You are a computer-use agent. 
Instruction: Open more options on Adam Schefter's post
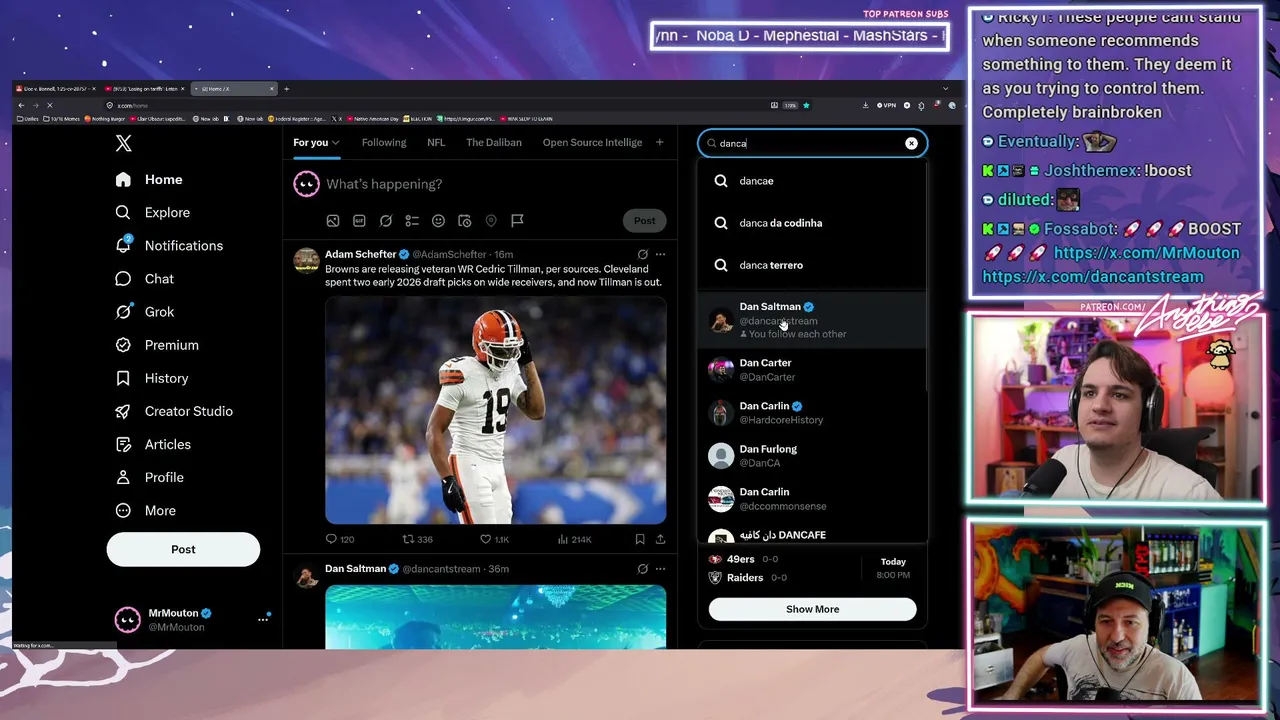[660, 254]
